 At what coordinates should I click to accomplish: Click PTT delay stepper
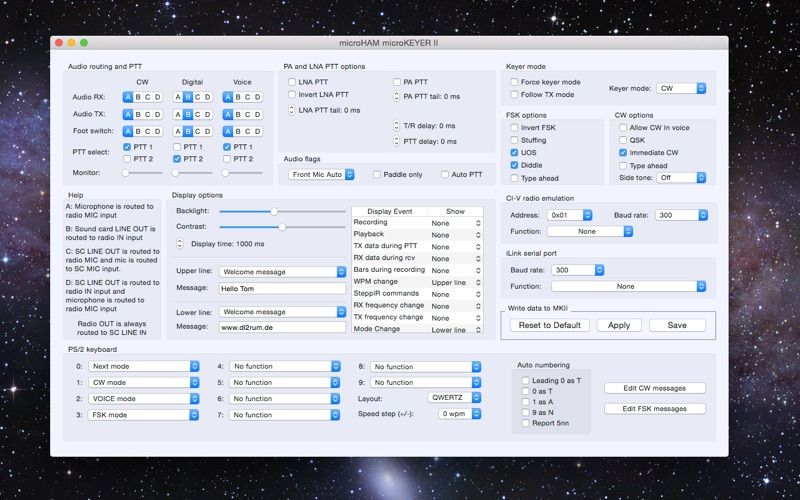[396, 141]
